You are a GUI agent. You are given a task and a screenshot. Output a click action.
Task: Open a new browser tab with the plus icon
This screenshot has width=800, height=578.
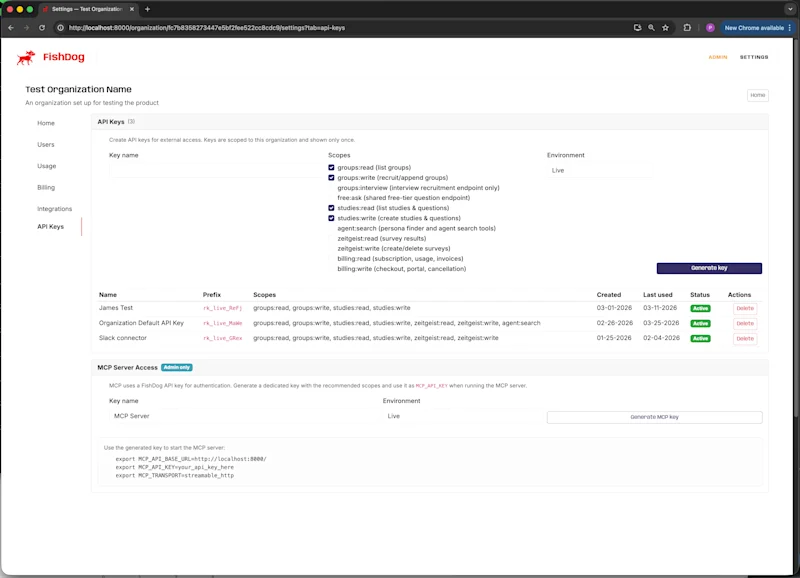click(147, 9)
